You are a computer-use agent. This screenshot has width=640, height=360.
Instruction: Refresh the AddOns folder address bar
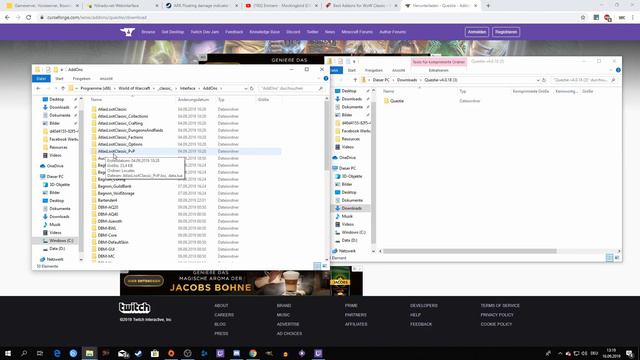pyautogui.click(x=252, y=88)
